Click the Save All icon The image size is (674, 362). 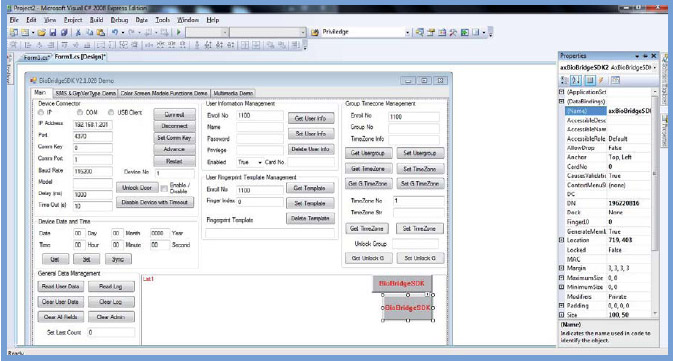coord(64,32)
